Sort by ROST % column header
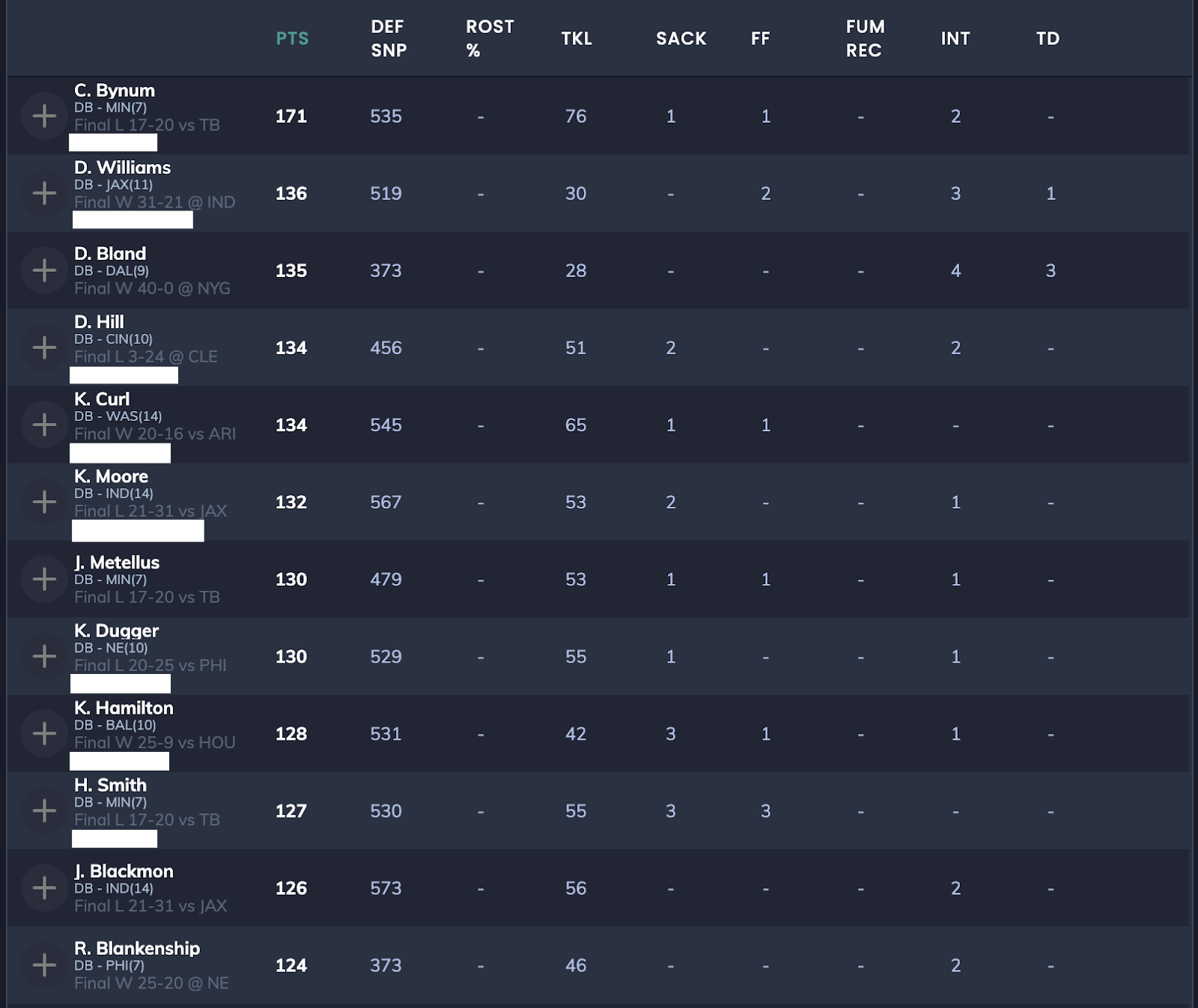 pos(490,39)
